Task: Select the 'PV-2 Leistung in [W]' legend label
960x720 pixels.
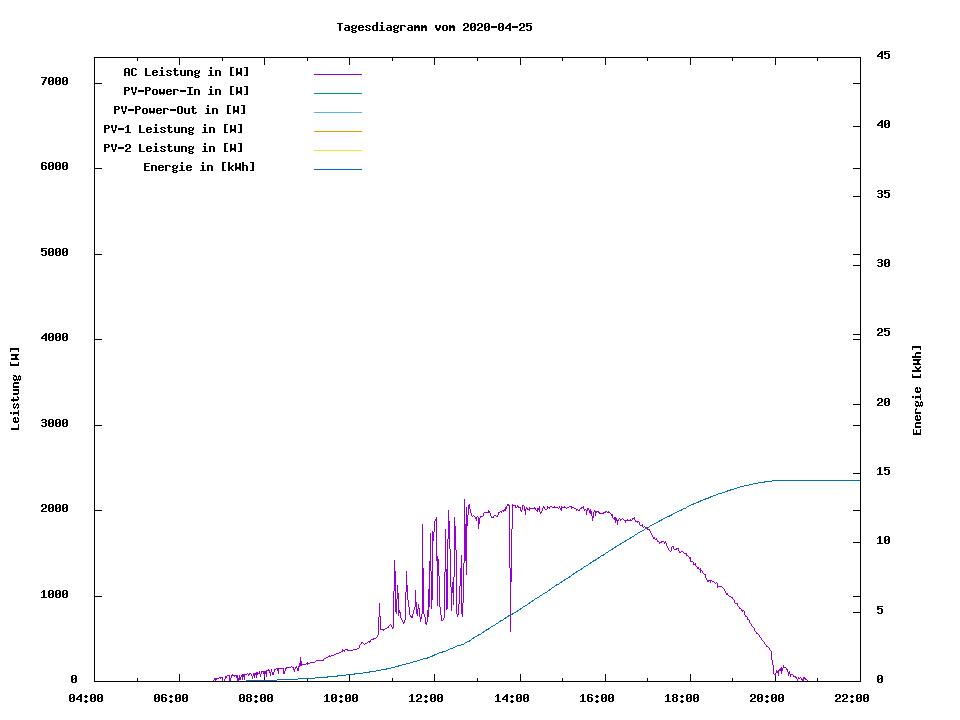Action: pos(173,148)
